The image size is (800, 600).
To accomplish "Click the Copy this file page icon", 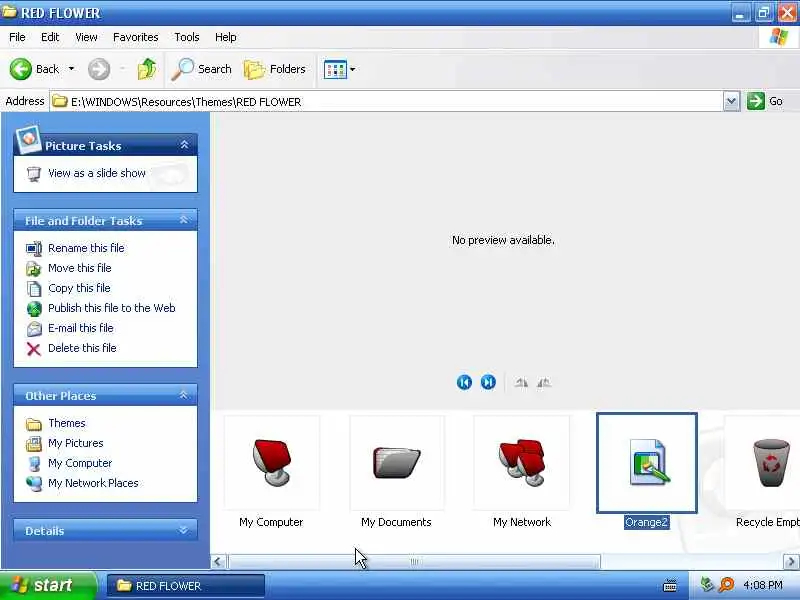I will pyautogui.click(x=34, y=289).
